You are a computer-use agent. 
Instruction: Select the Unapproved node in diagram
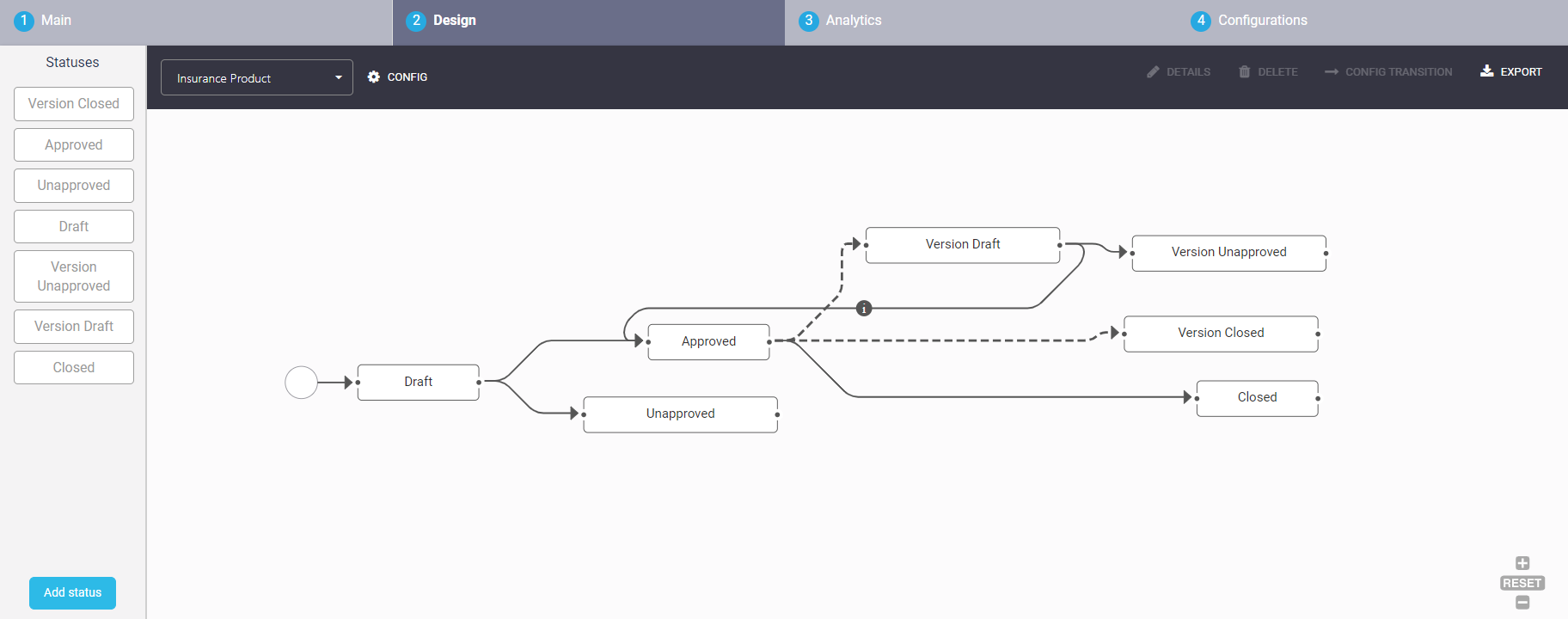coord(680,414)
